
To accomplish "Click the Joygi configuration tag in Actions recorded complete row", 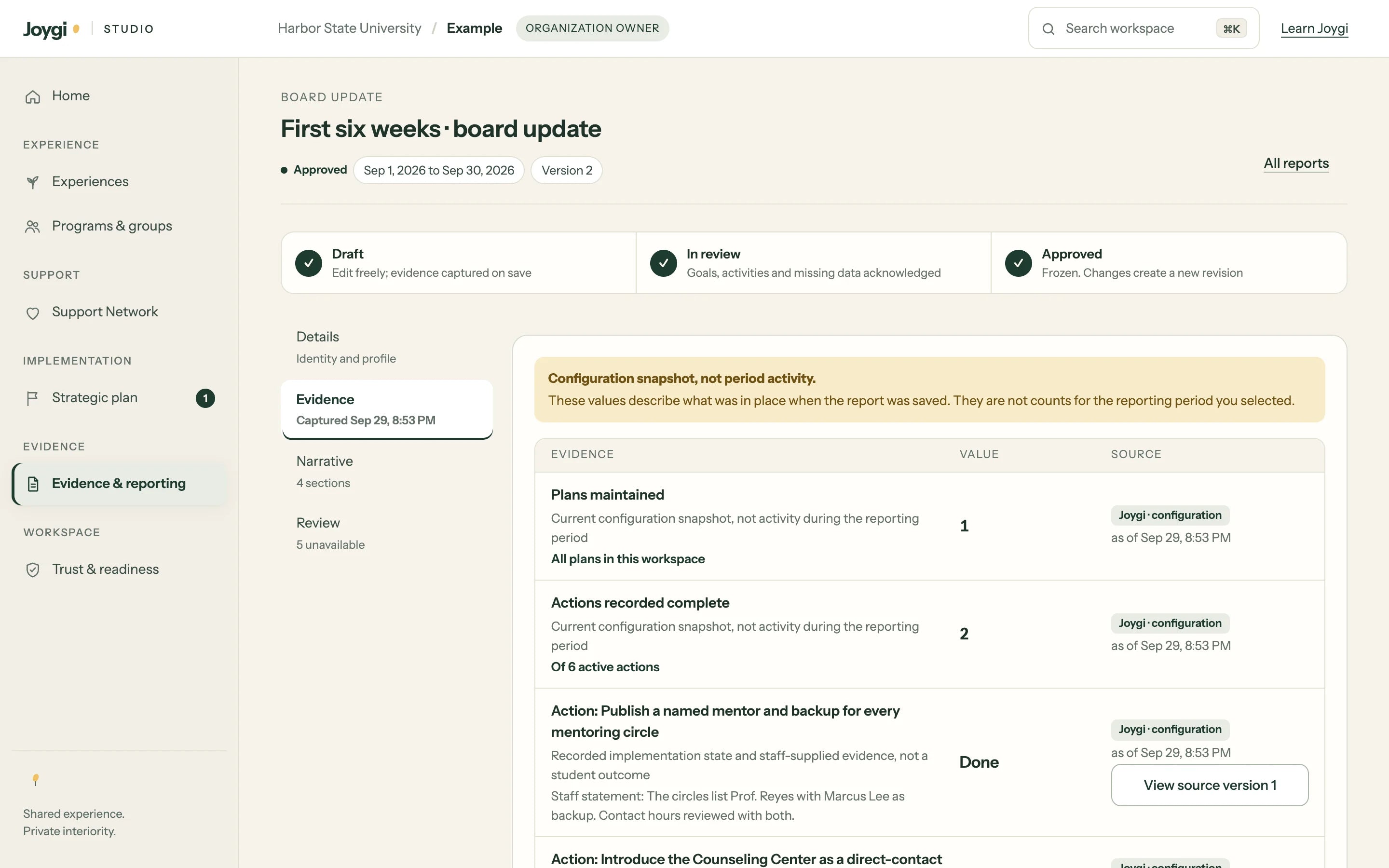I will tap(1170, 624).
